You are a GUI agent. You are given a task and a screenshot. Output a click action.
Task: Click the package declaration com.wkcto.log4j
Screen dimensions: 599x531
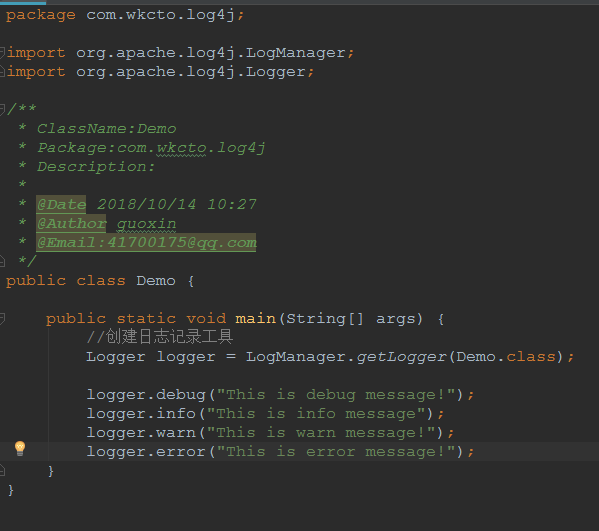160,15
